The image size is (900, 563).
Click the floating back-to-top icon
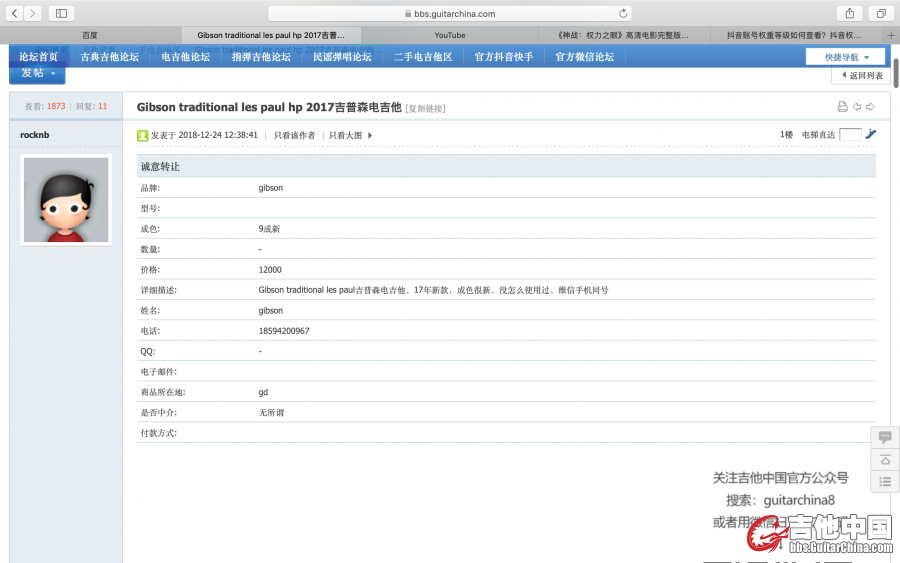click(885, 460)
